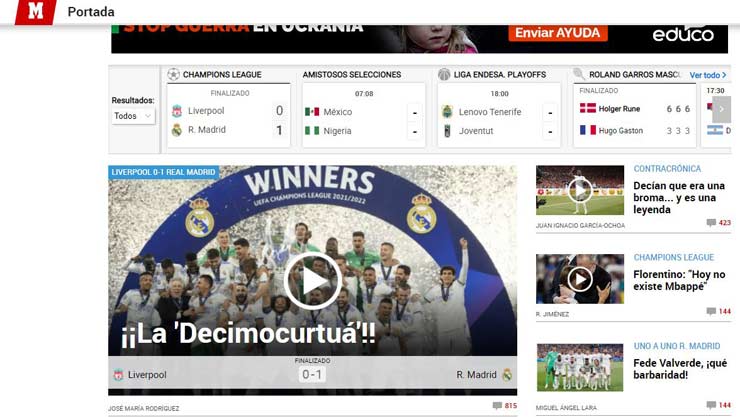Open 'Hoy no existe Mbappé' article
This screenshot has height=417, width=740.
(679, 280)
